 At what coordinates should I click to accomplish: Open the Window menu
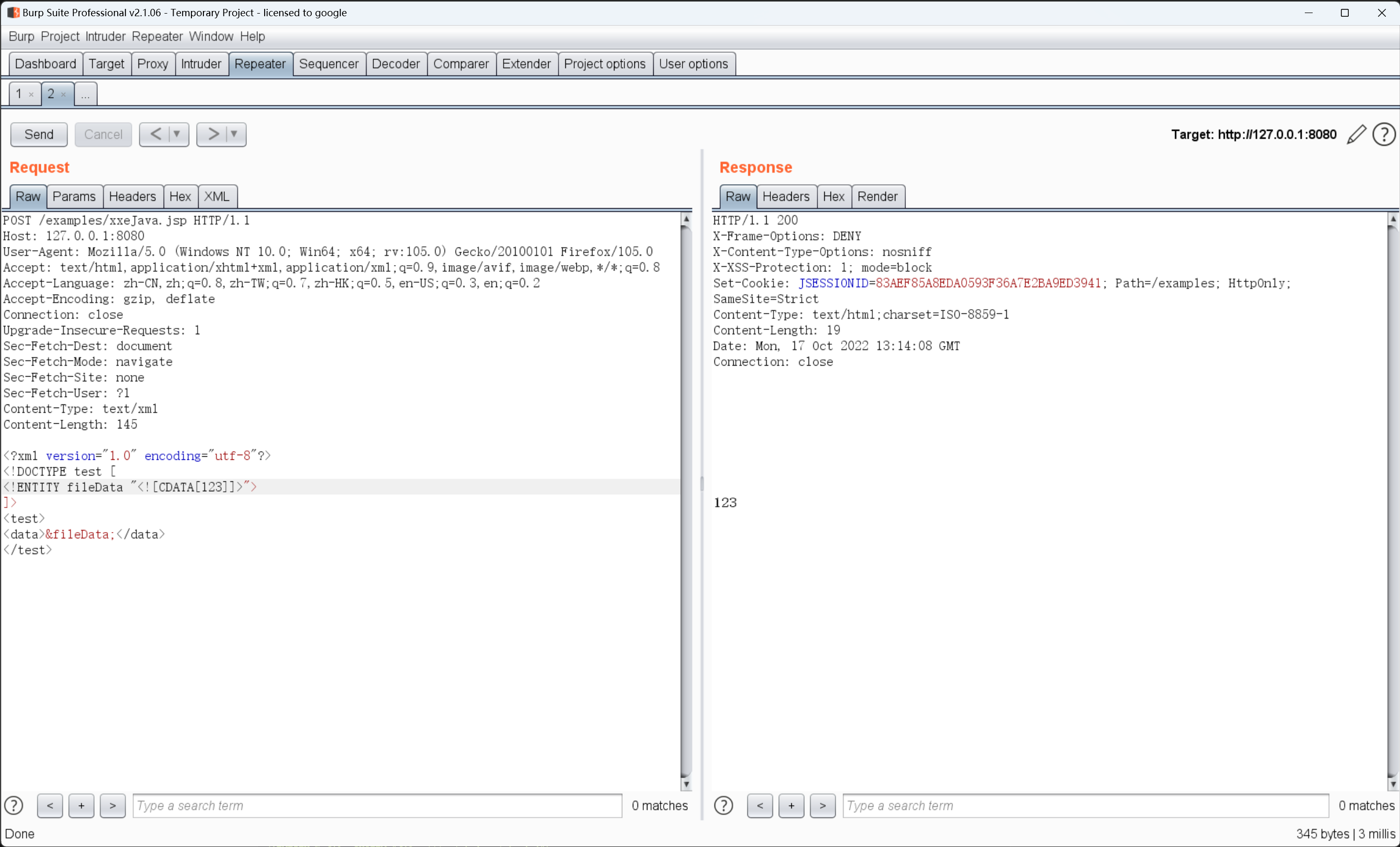(211, 37)
